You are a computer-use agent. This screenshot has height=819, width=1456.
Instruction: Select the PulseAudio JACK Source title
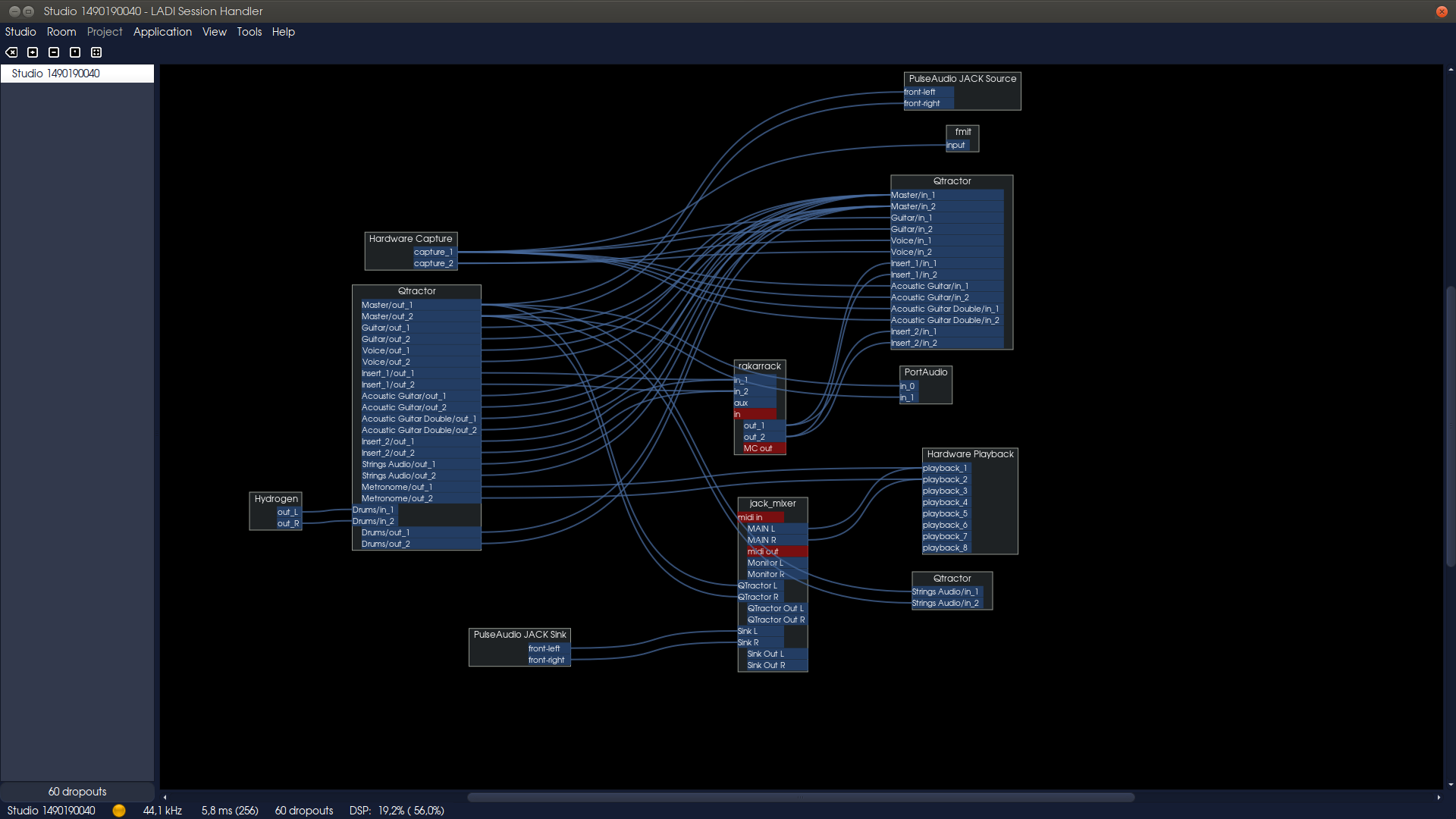coord(962,79)
